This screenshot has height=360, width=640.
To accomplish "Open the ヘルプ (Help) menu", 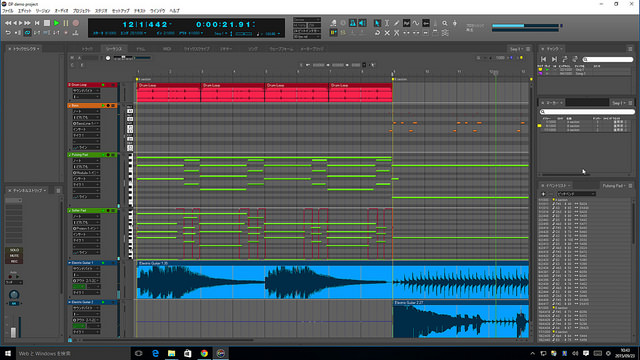I will pyautogui.click(x=174, y=11).
